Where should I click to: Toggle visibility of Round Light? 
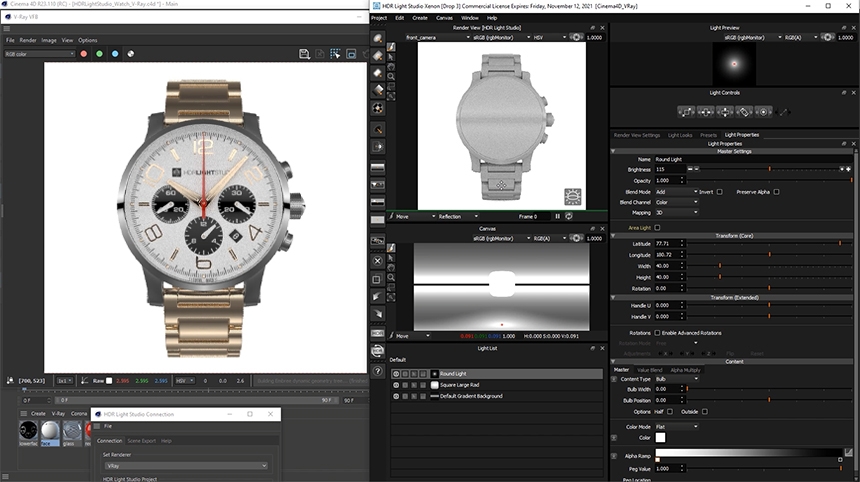click(x=396, y=373)
